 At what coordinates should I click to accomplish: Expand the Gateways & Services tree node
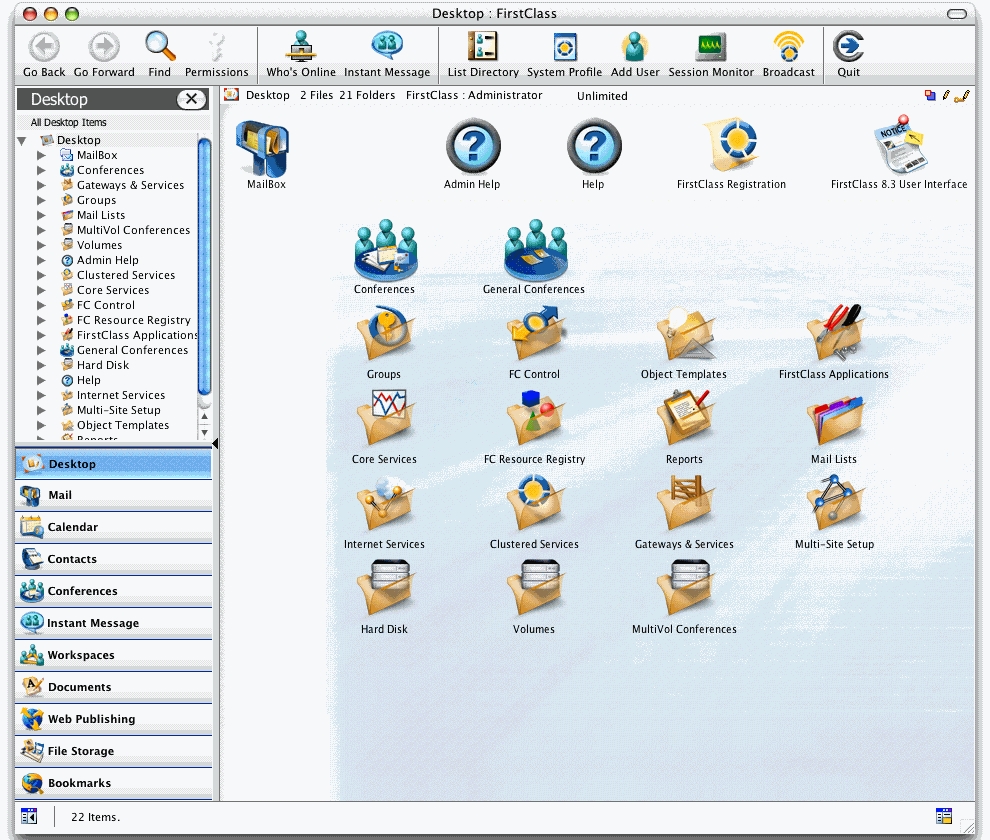[41, 185]
